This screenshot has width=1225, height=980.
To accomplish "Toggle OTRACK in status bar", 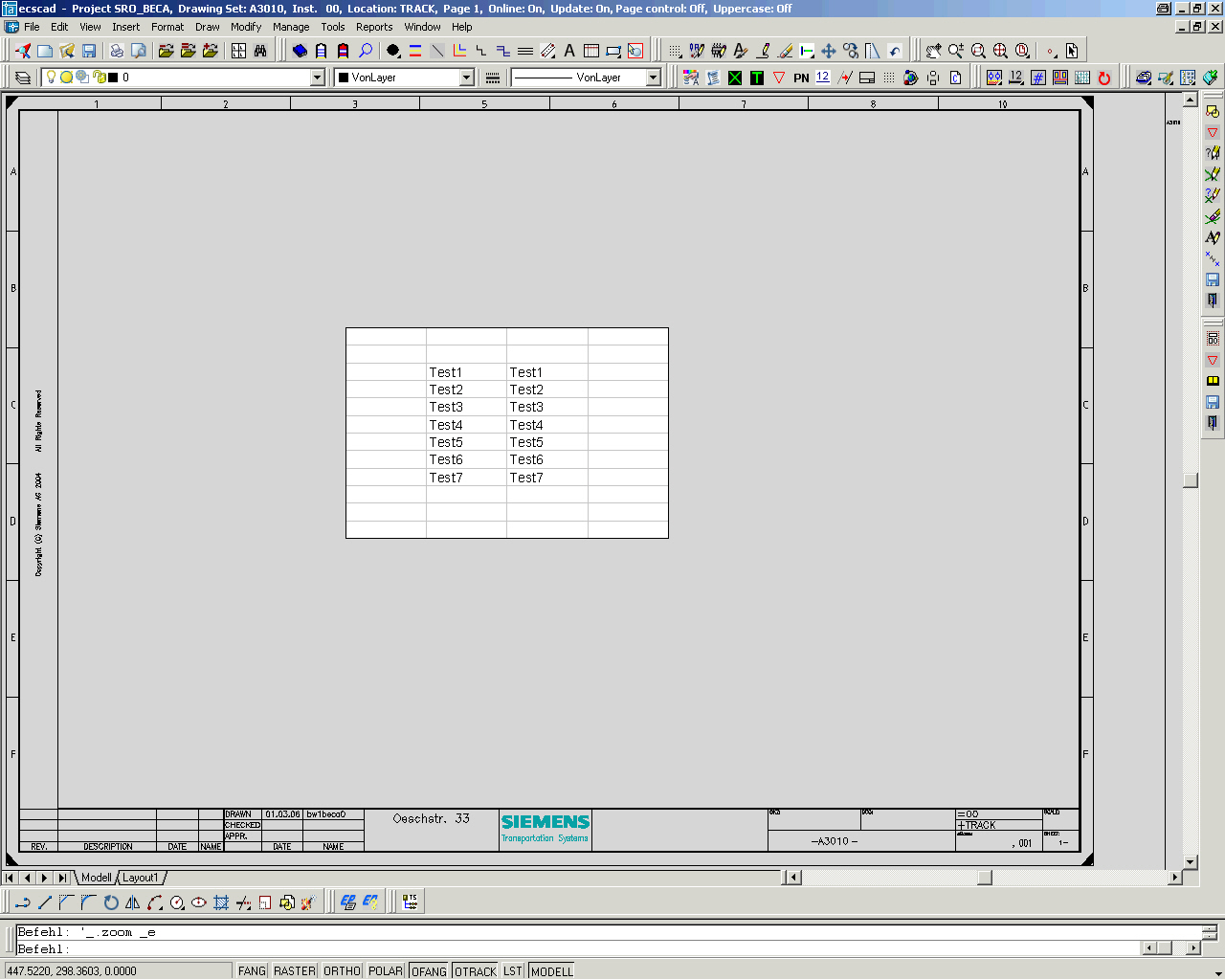I will [476, 970].
